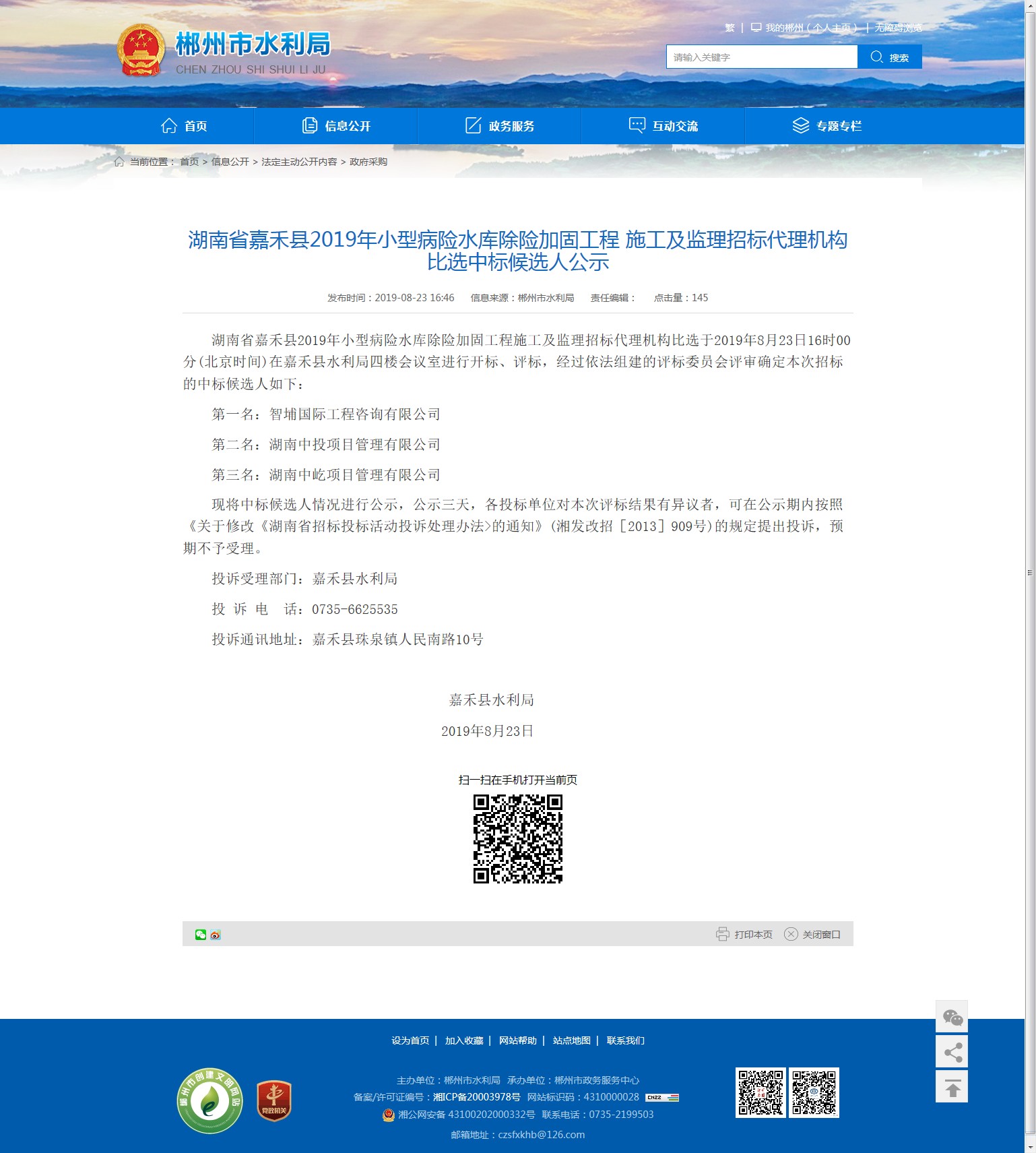1036x1153 pixels.
Task: Click the 专题专栏 layers icon in navbar
Action: pos(801,125)
